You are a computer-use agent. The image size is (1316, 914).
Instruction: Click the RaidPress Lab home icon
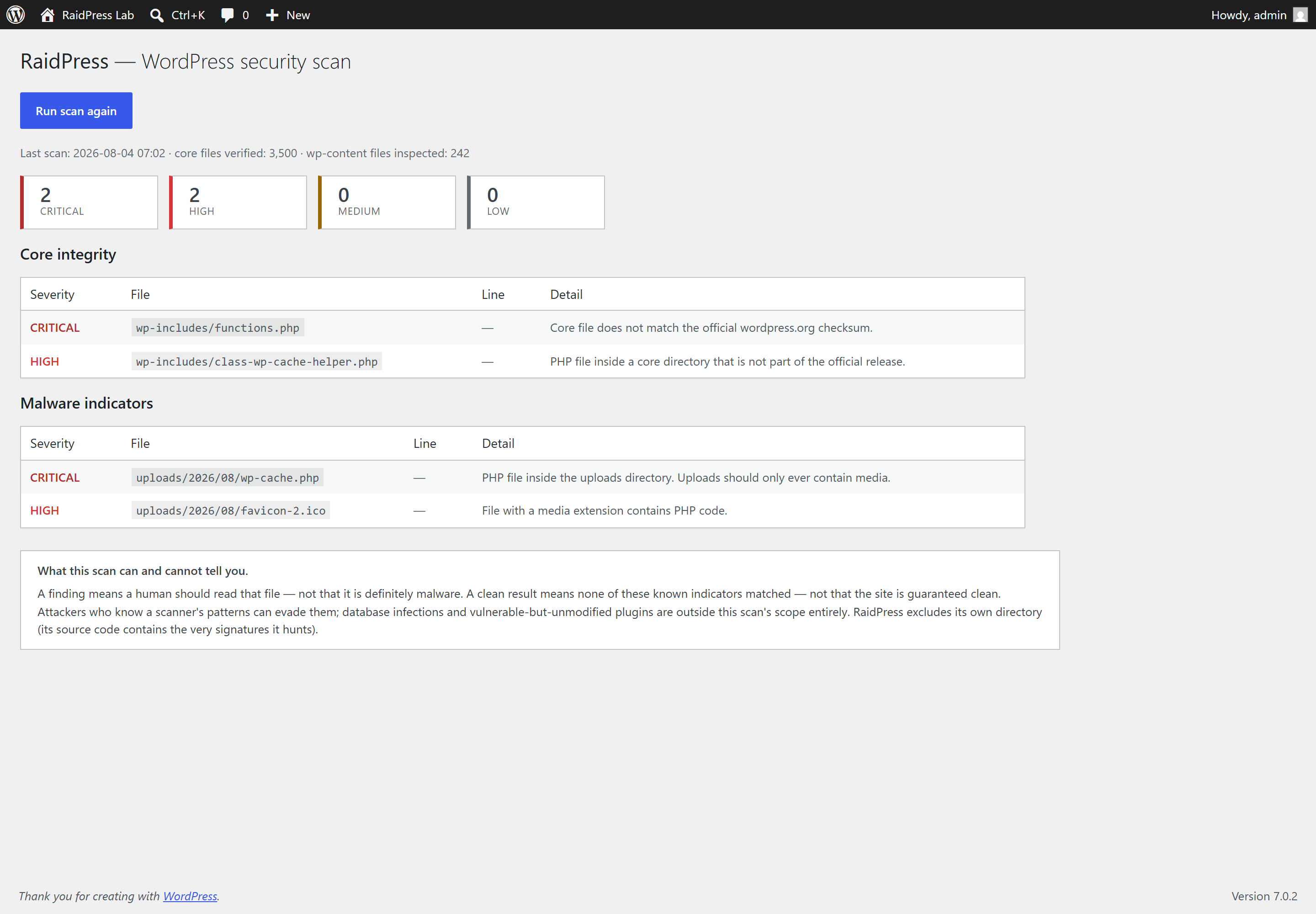pyautogui.click(x=48, y=15)
